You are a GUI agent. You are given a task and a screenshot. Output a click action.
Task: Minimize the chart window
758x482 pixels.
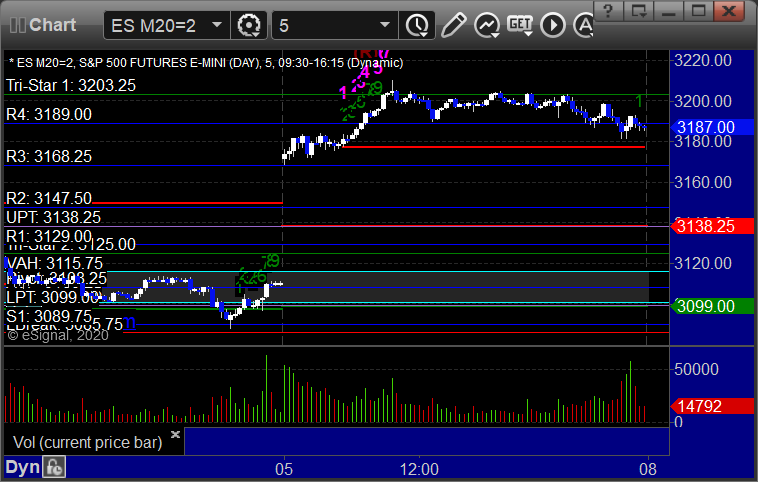[x=669, y=11]
